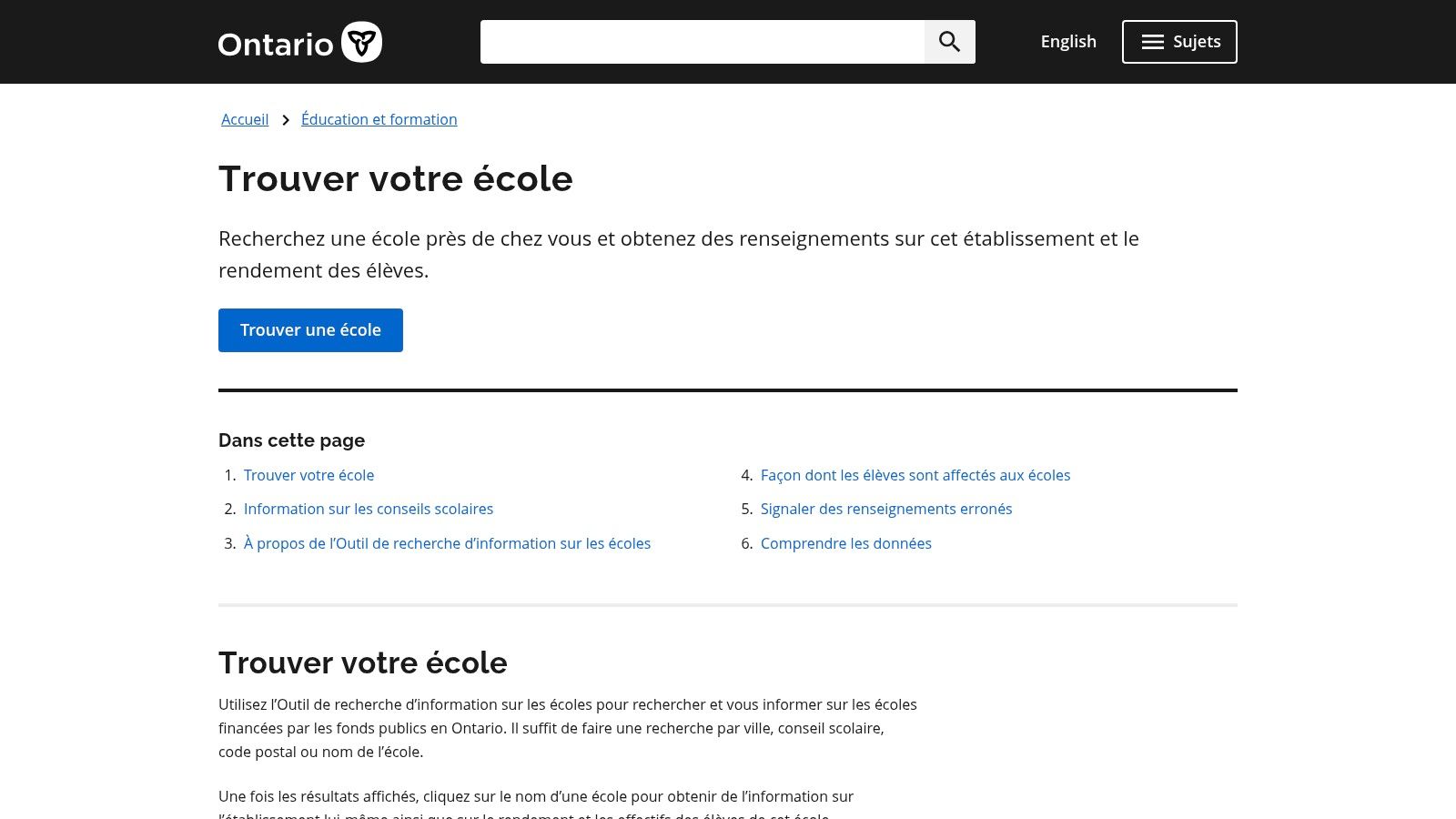The height and width of the screenshot is (819, 1456).
Task: Switch the page language to English
Action: tap(1068, 42)
